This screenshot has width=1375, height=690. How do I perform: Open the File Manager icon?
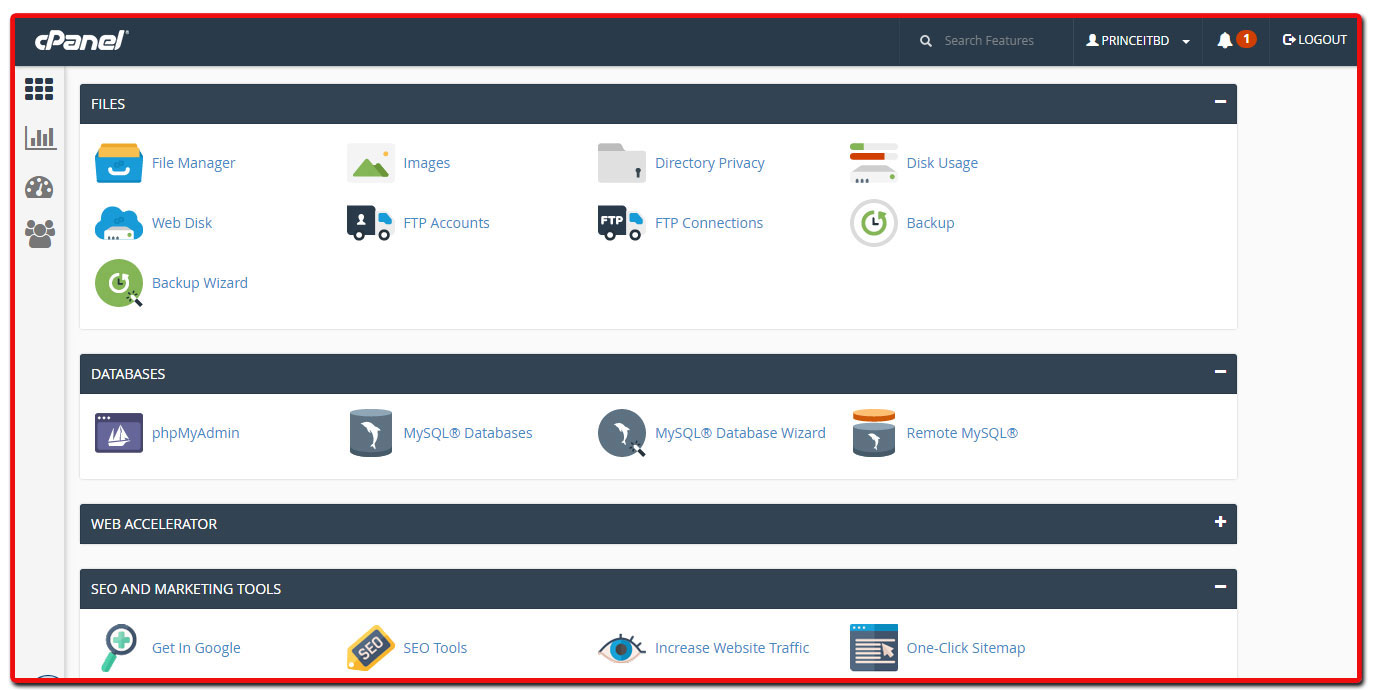pos(119,163)
